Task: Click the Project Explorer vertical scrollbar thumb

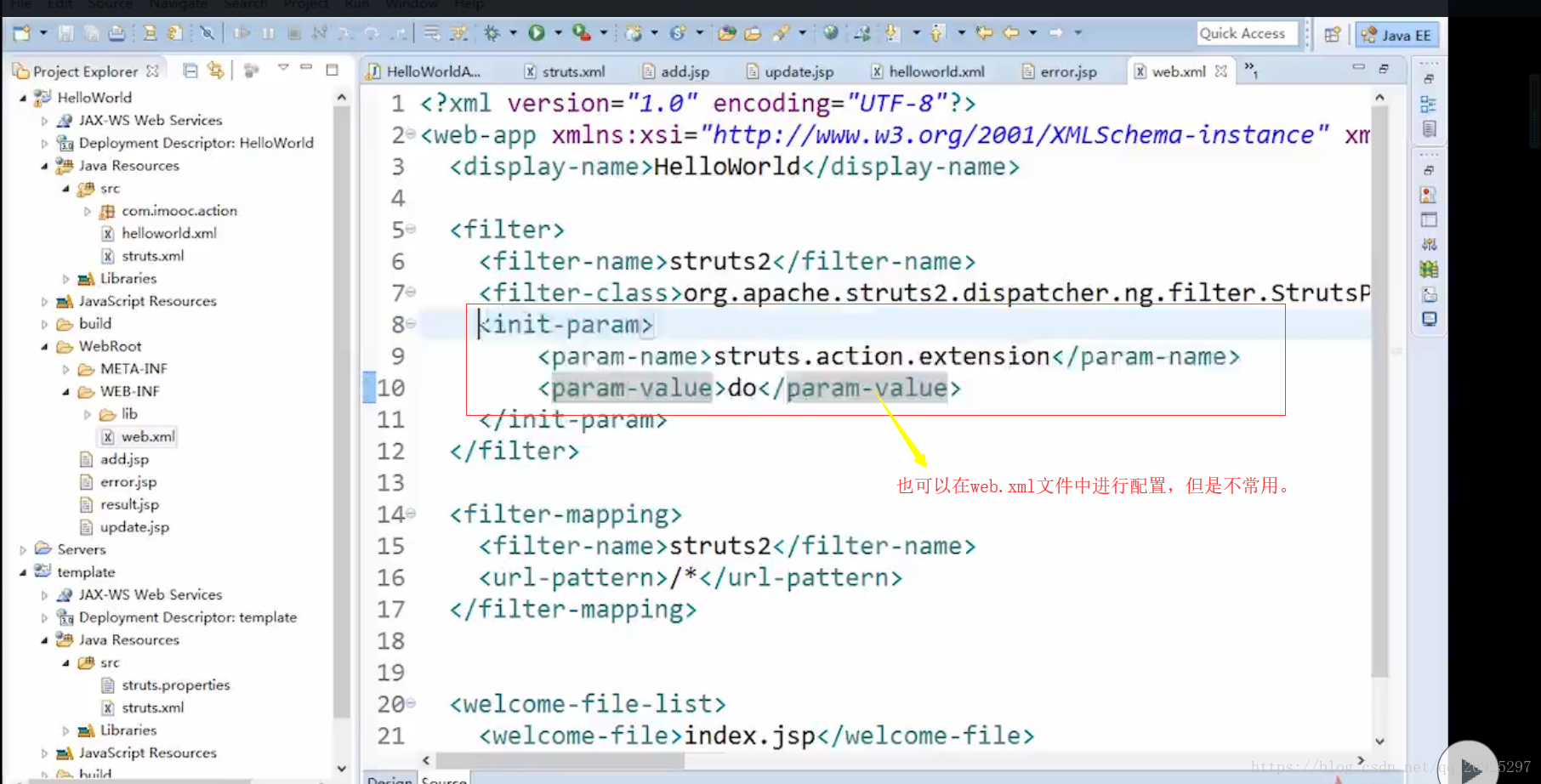Action: point(341,412)
